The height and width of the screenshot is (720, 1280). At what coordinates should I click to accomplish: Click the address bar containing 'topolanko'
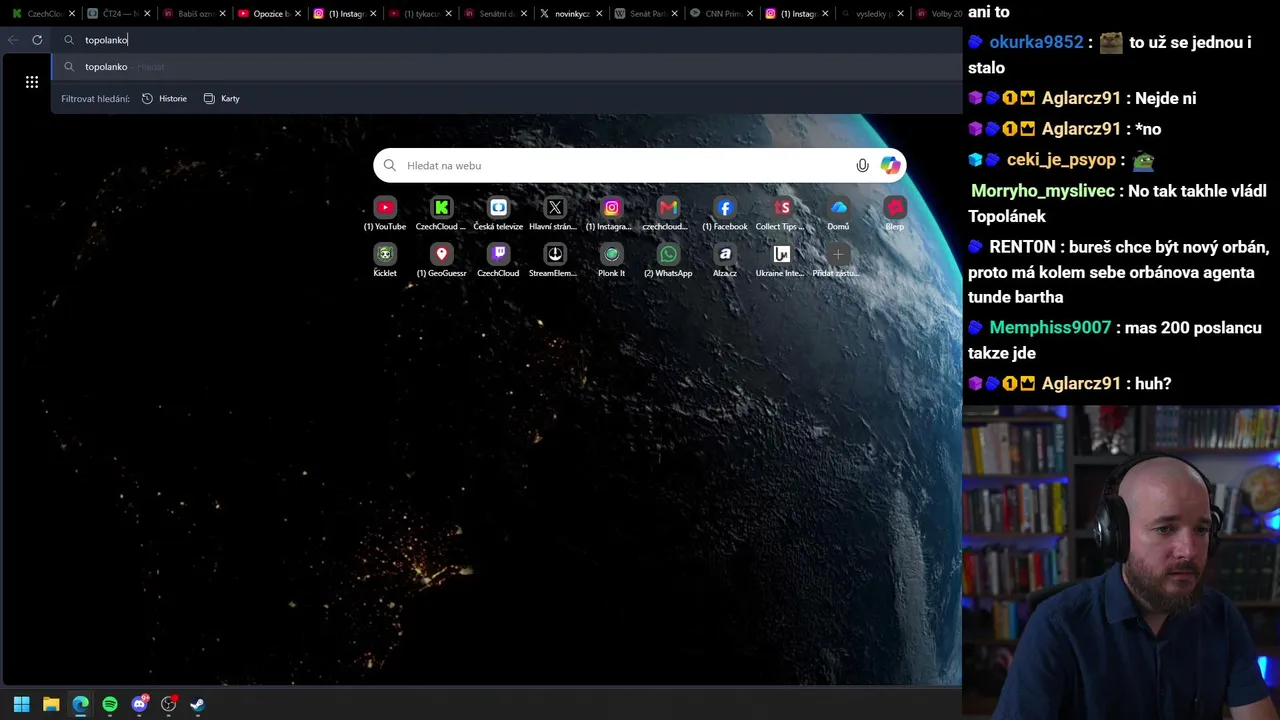point(505,40)
